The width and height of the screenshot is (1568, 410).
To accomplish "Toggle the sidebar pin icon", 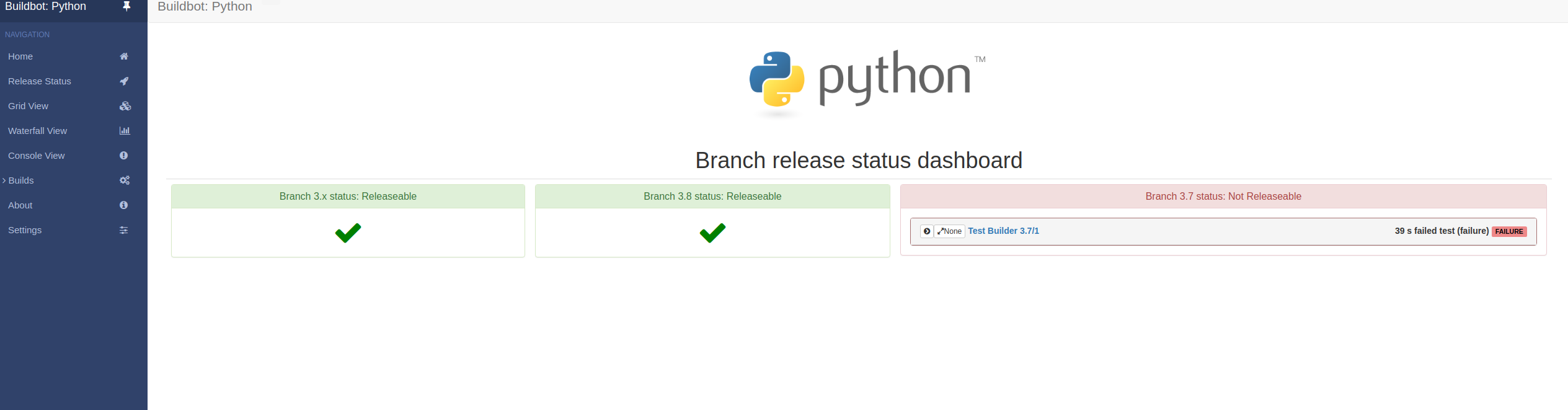I will pyautogui.click(x=126, y=6).
